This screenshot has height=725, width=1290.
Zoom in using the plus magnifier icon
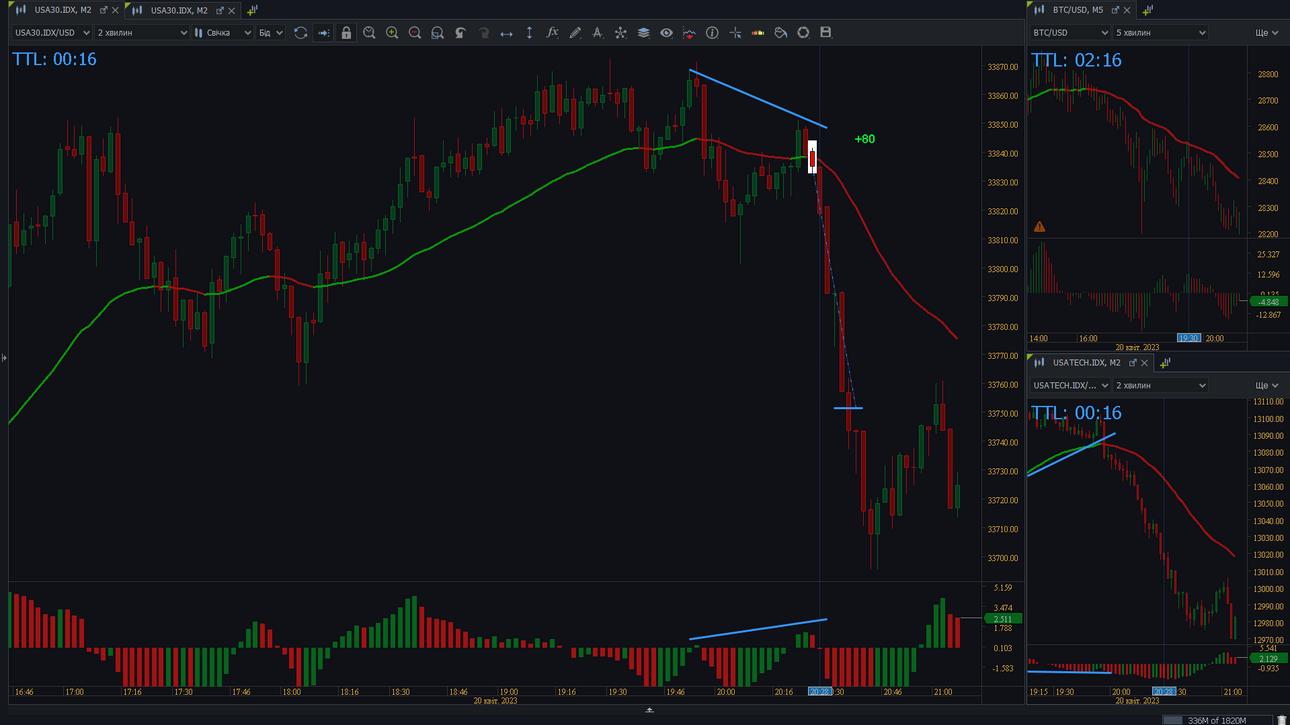pos(392,33)
